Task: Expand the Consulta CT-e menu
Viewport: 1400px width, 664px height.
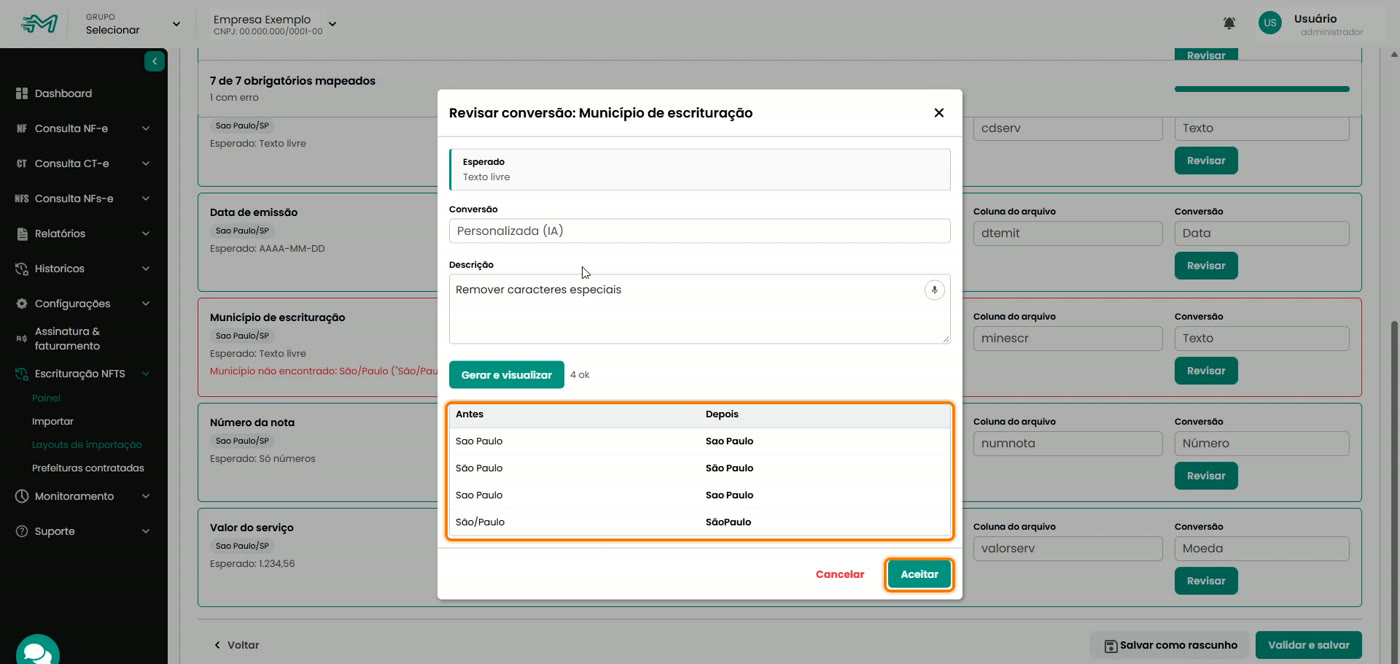Action: pyautogui.click(x=84, y=164)
